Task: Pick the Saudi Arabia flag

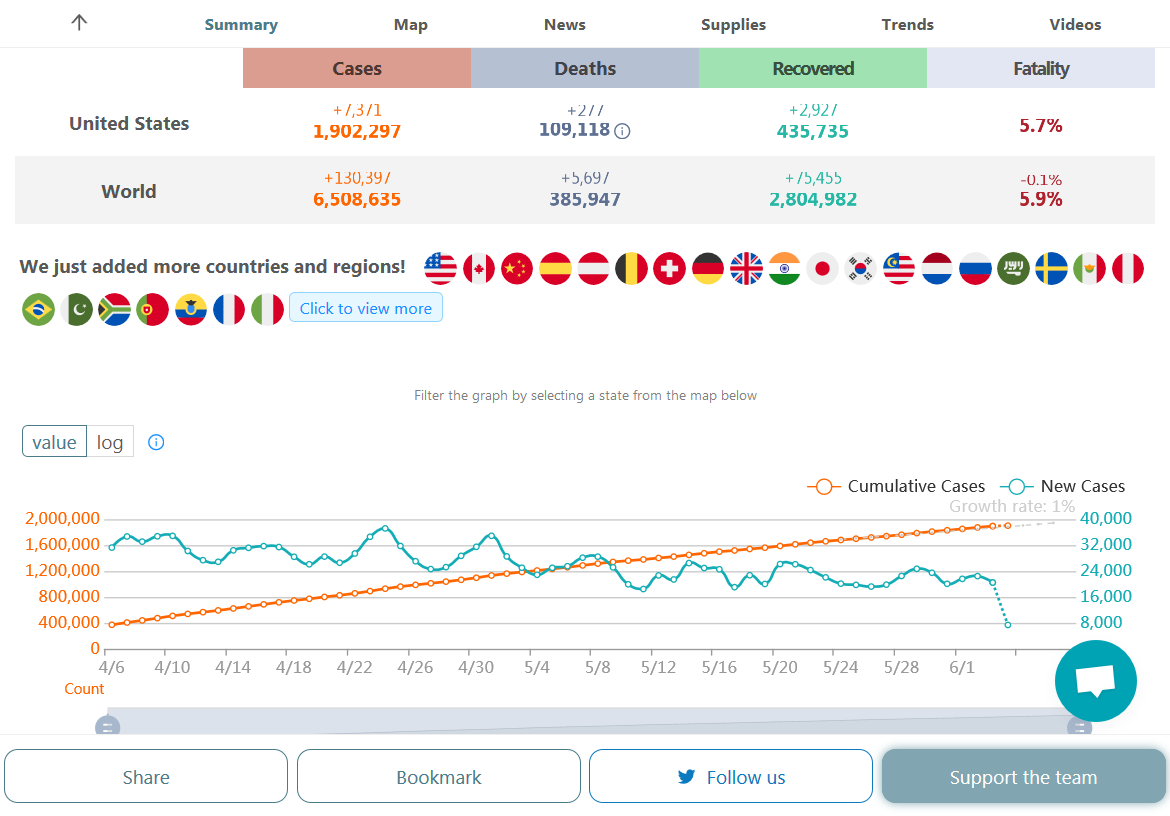Action: [x=1013, y=268]
